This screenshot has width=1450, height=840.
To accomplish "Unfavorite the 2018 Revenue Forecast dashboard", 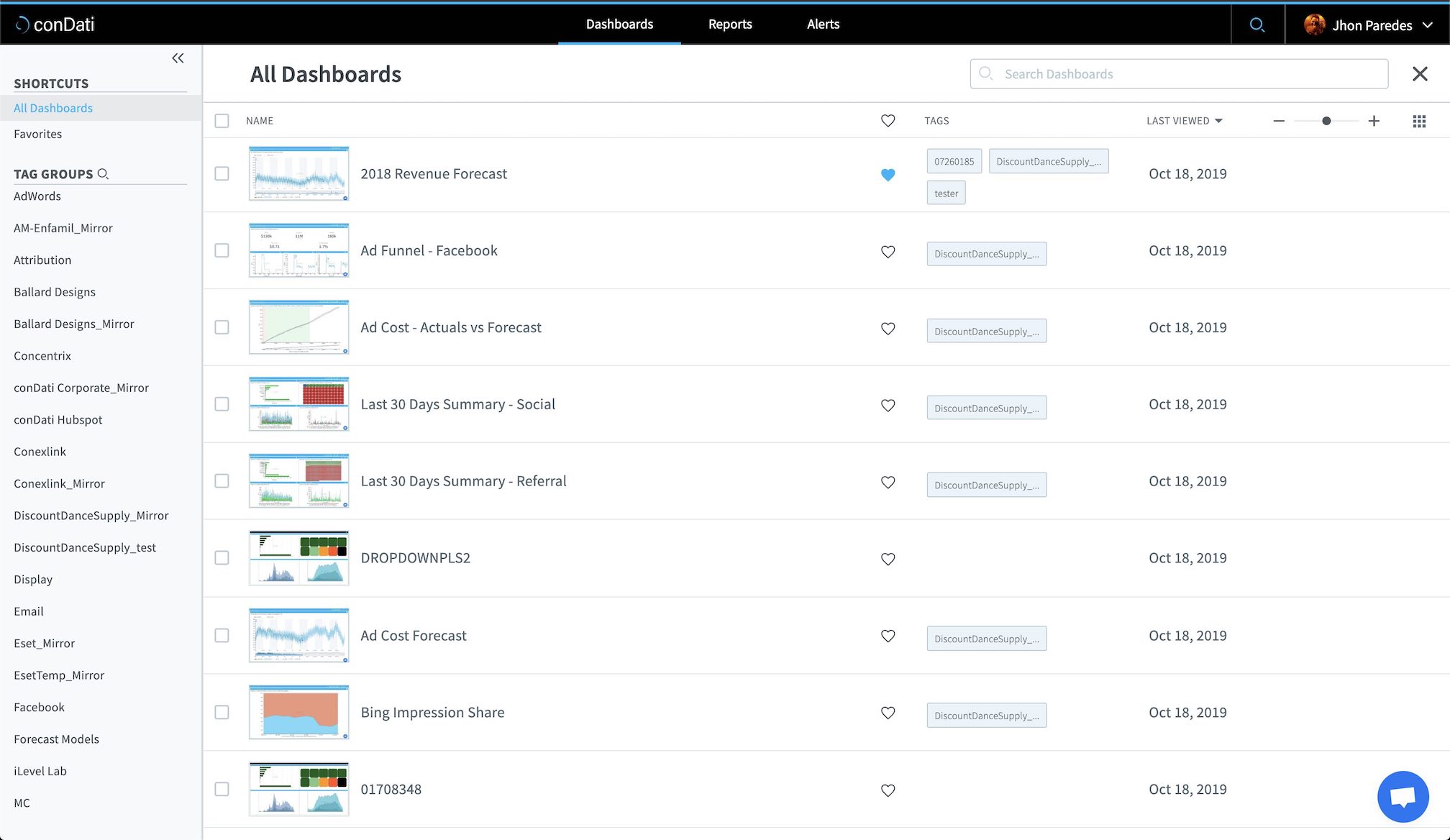I will [x=888, y=174].
